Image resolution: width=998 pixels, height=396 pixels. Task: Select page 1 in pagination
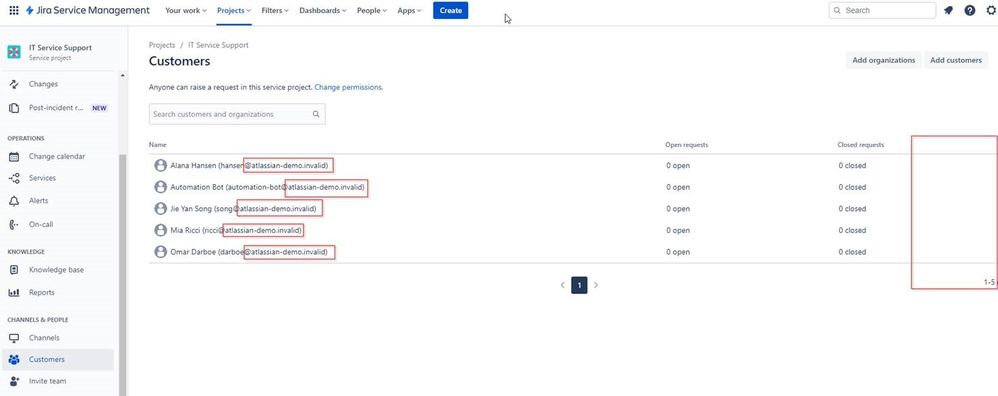tap(579, 285)
